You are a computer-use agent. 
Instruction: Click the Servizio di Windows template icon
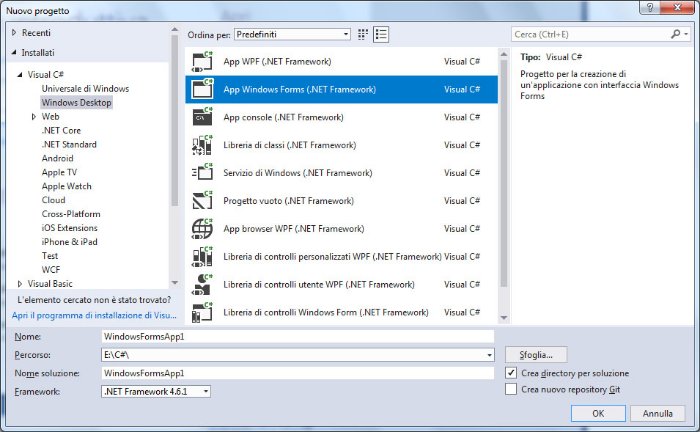[x=202, y=173]
